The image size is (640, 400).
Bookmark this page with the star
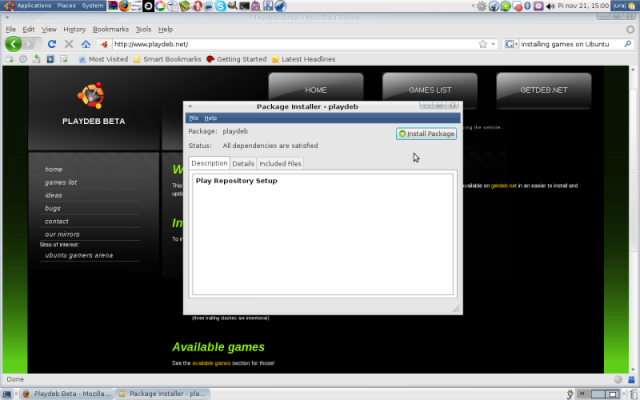(483, 44)
